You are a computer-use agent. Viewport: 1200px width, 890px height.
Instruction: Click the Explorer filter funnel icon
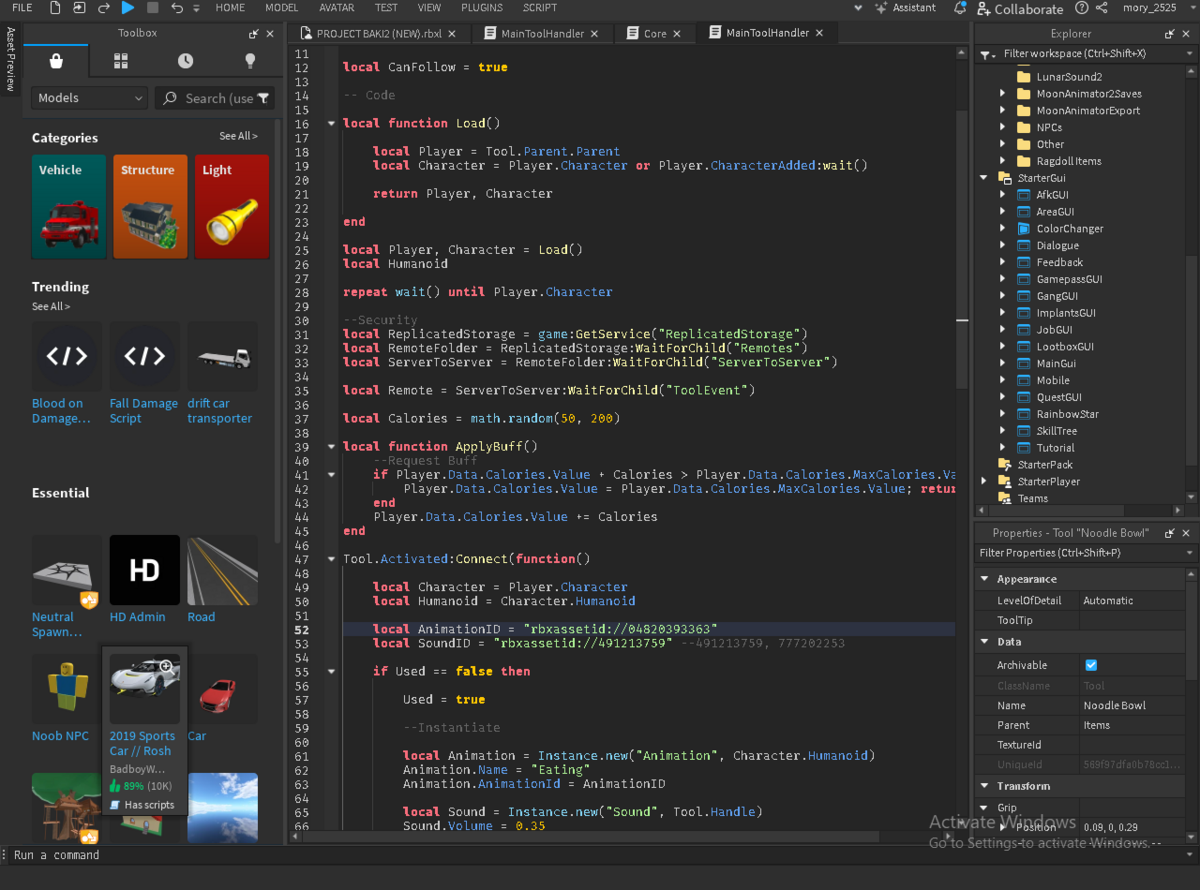tap(987, 54)
